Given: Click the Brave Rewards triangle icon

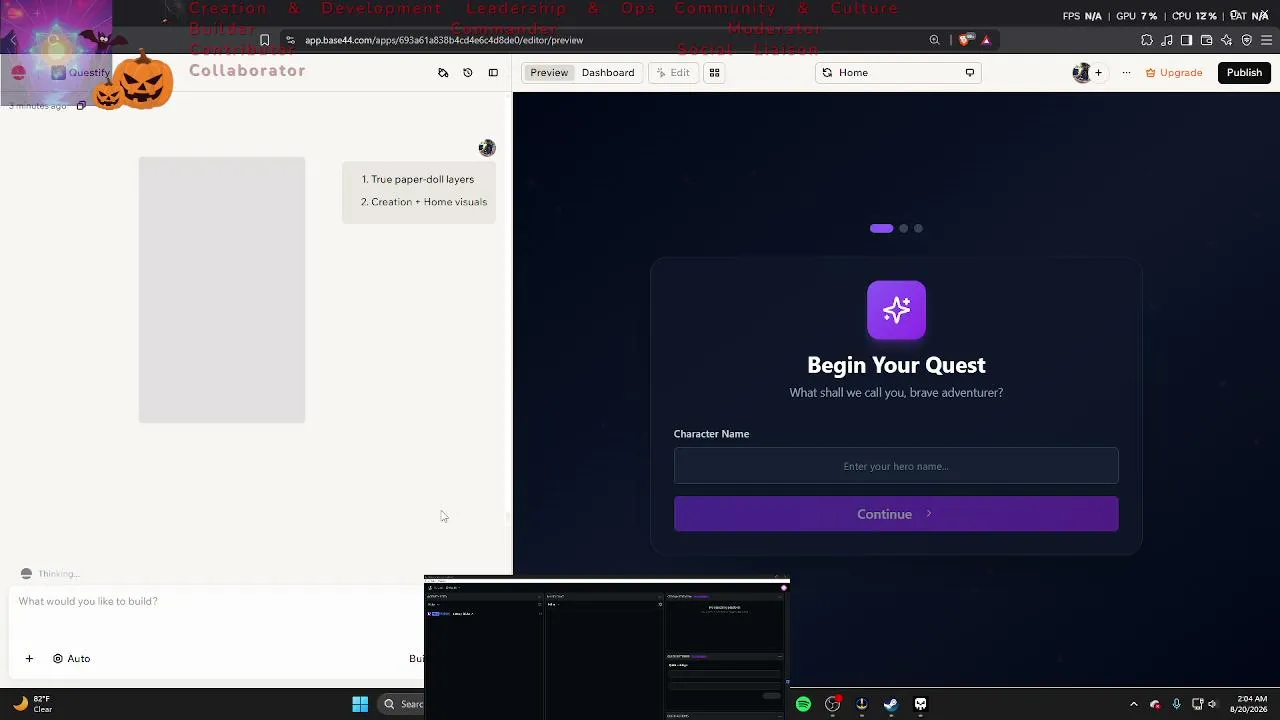Looking at the screenshot, I should click(x=986, y=40).
